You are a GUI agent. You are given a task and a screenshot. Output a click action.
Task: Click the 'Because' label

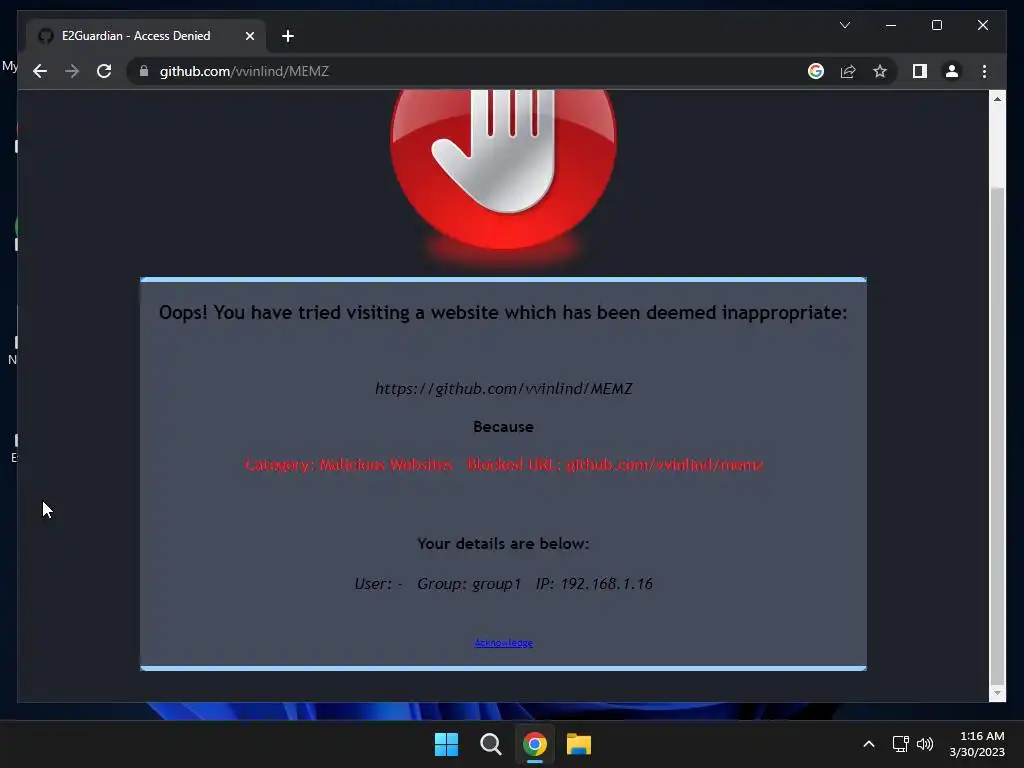point(504,427)
